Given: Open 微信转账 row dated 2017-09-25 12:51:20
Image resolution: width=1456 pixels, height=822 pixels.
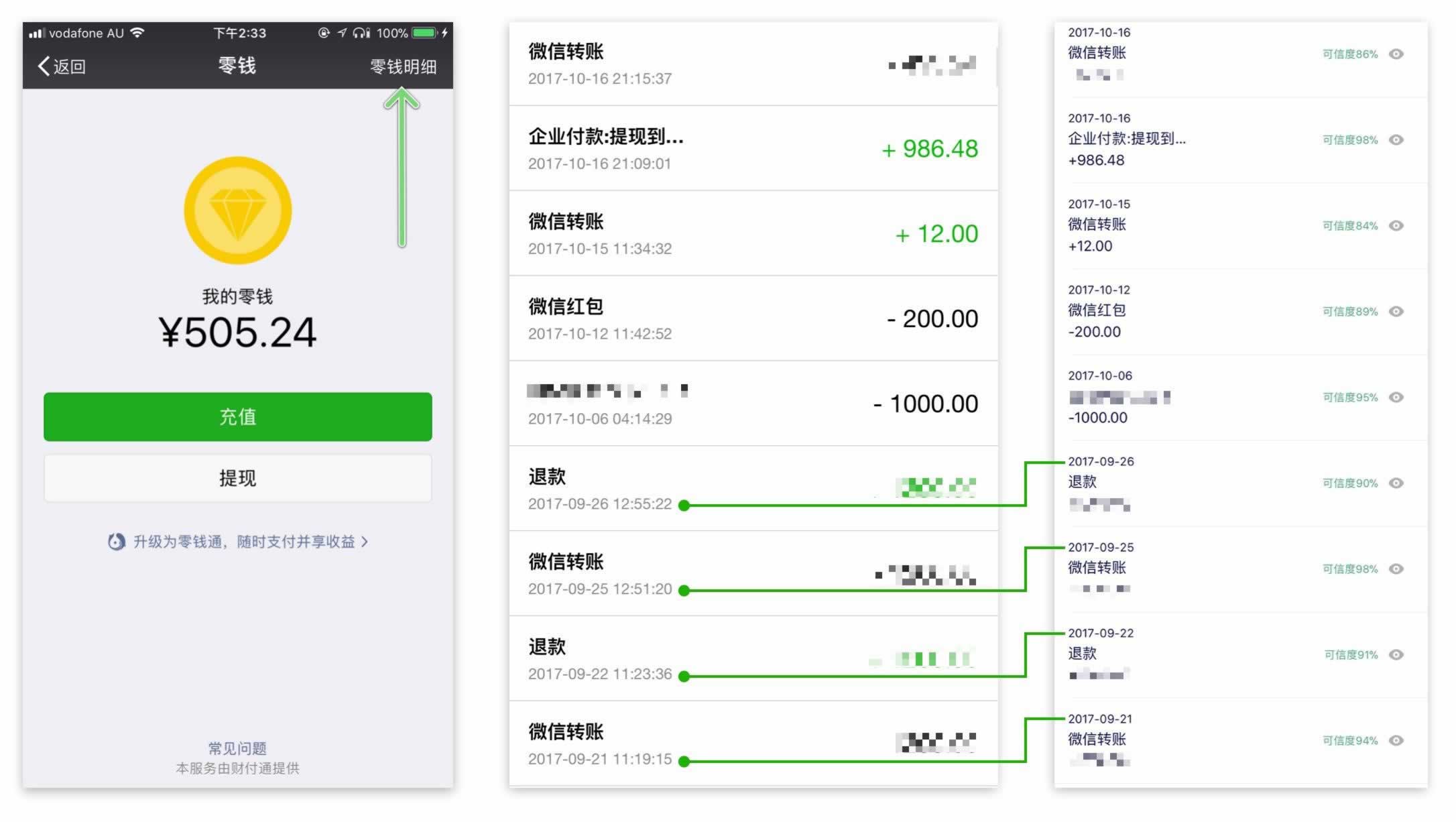Looking at the screenshot, I should point(753,574).
